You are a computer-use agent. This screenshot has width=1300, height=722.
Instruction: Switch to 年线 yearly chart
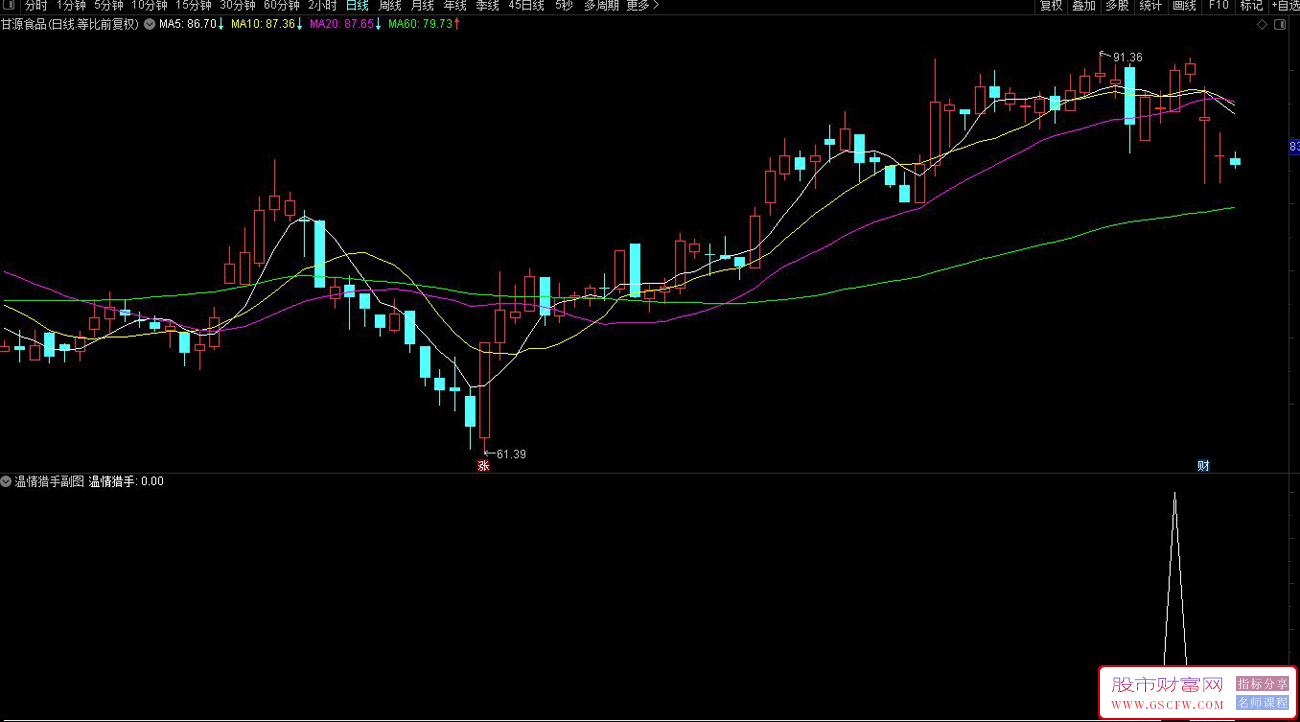[x=455, y=6]
